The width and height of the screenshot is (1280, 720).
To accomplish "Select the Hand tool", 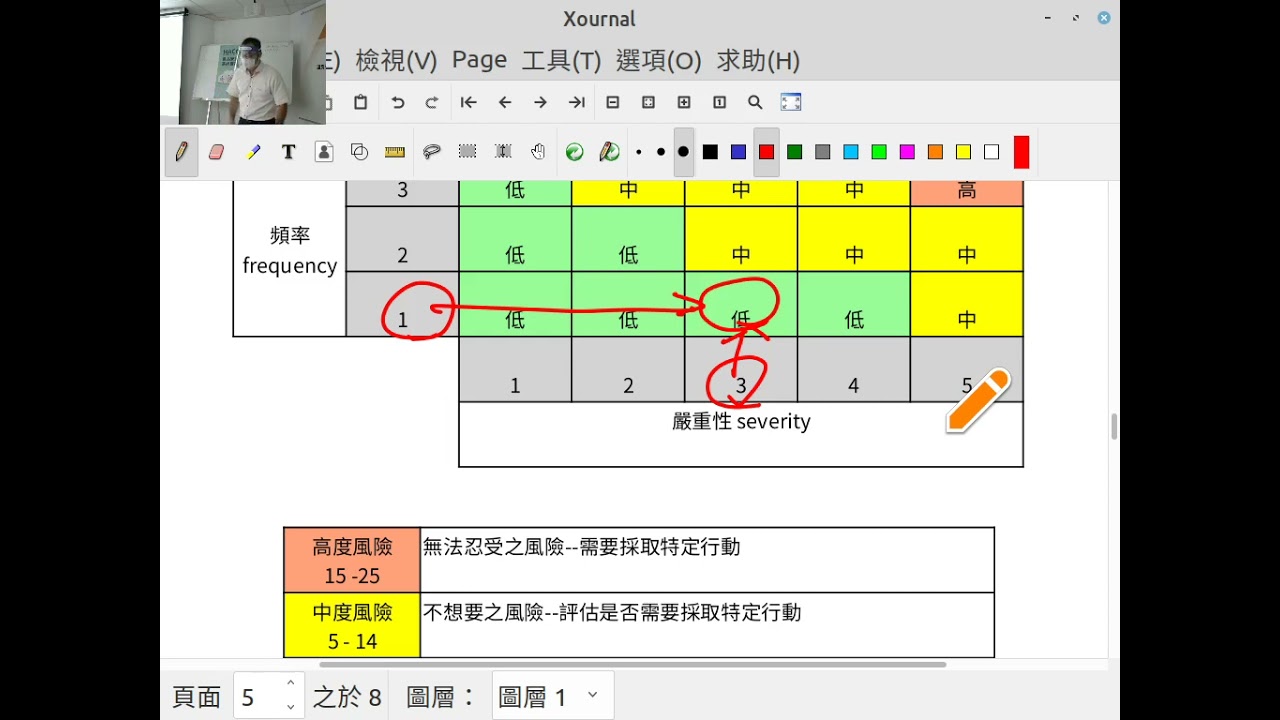I will pyautogui.click(x=538, y=152).
